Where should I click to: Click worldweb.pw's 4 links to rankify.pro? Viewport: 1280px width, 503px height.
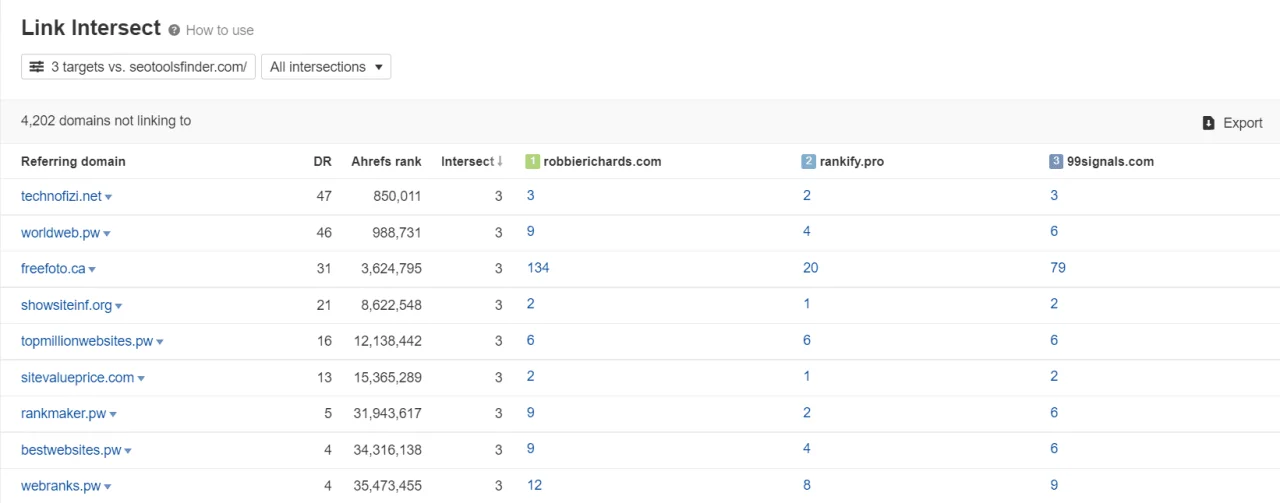[x=807, y=232]
